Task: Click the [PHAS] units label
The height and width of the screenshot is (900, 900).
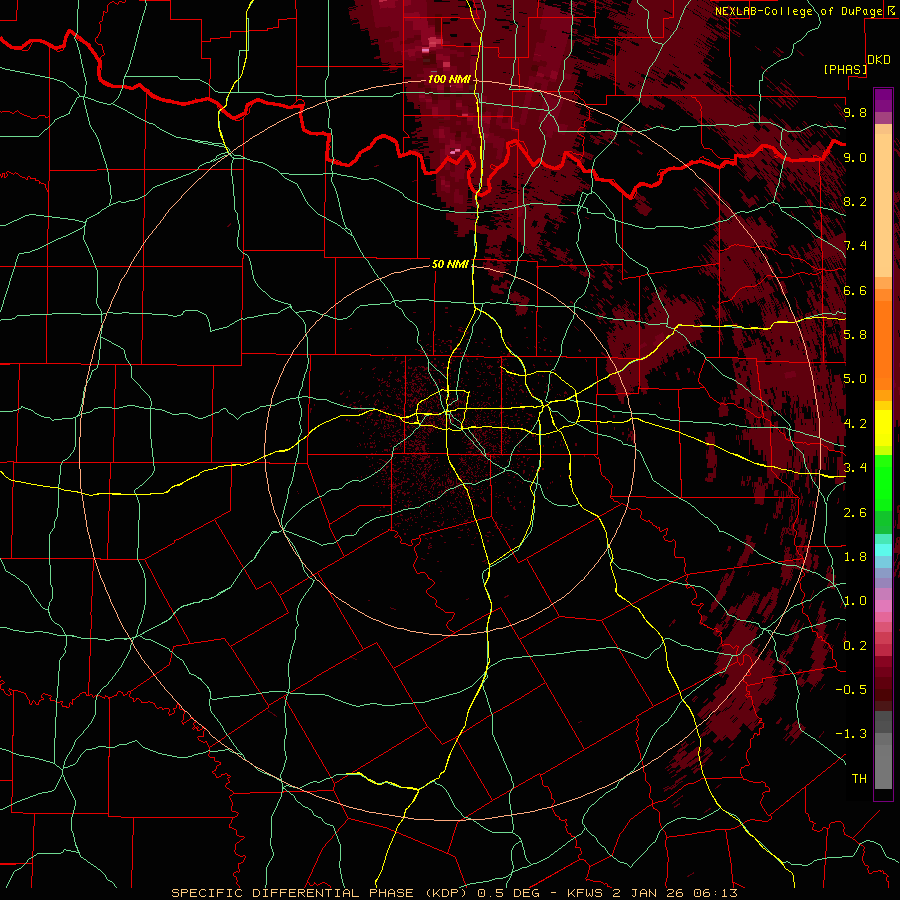Action: click(x=845, y=69)
